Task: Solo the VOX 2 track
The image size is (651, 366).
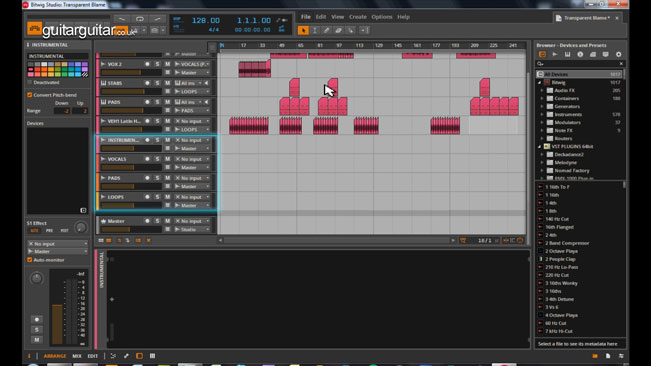Action: pos(157,64)
